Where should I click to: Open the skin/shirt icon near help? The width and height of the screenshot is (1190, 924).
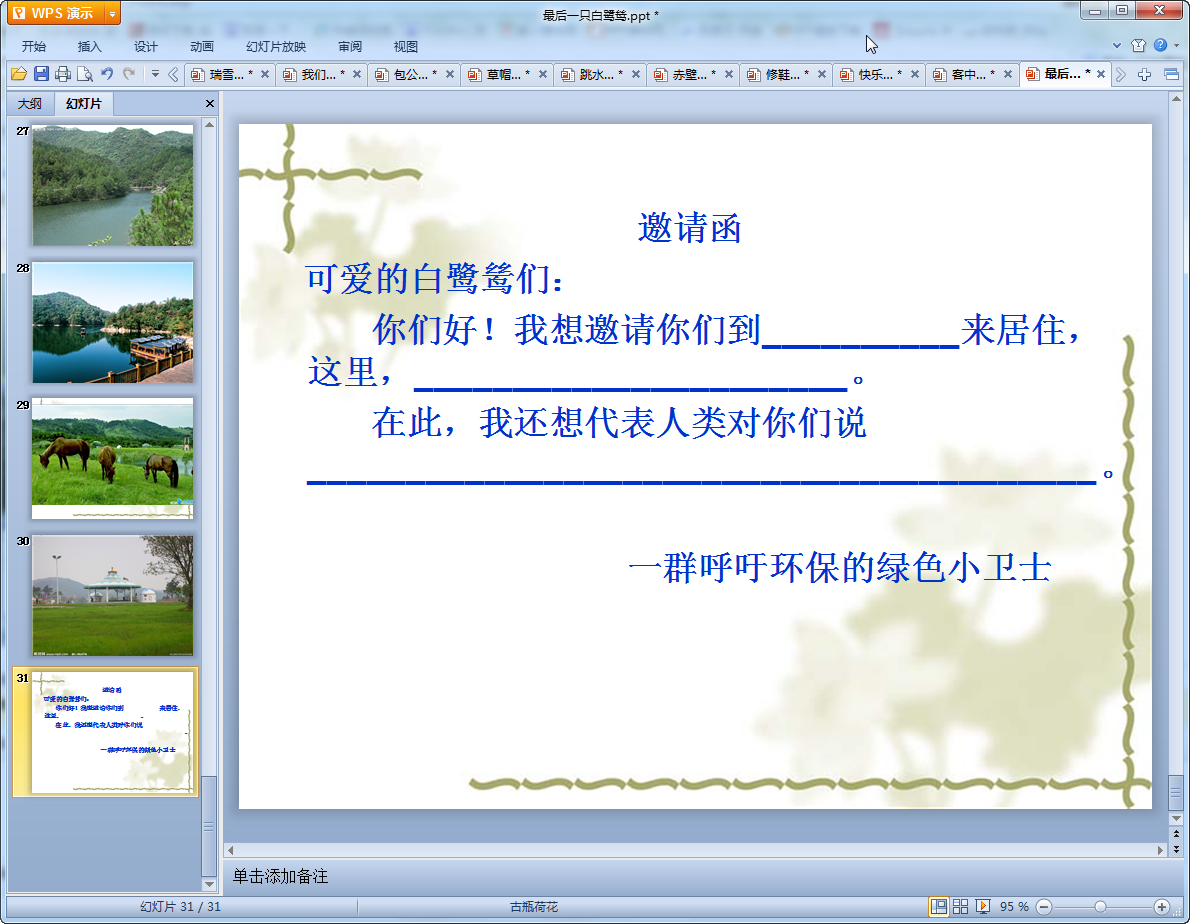1138,46
